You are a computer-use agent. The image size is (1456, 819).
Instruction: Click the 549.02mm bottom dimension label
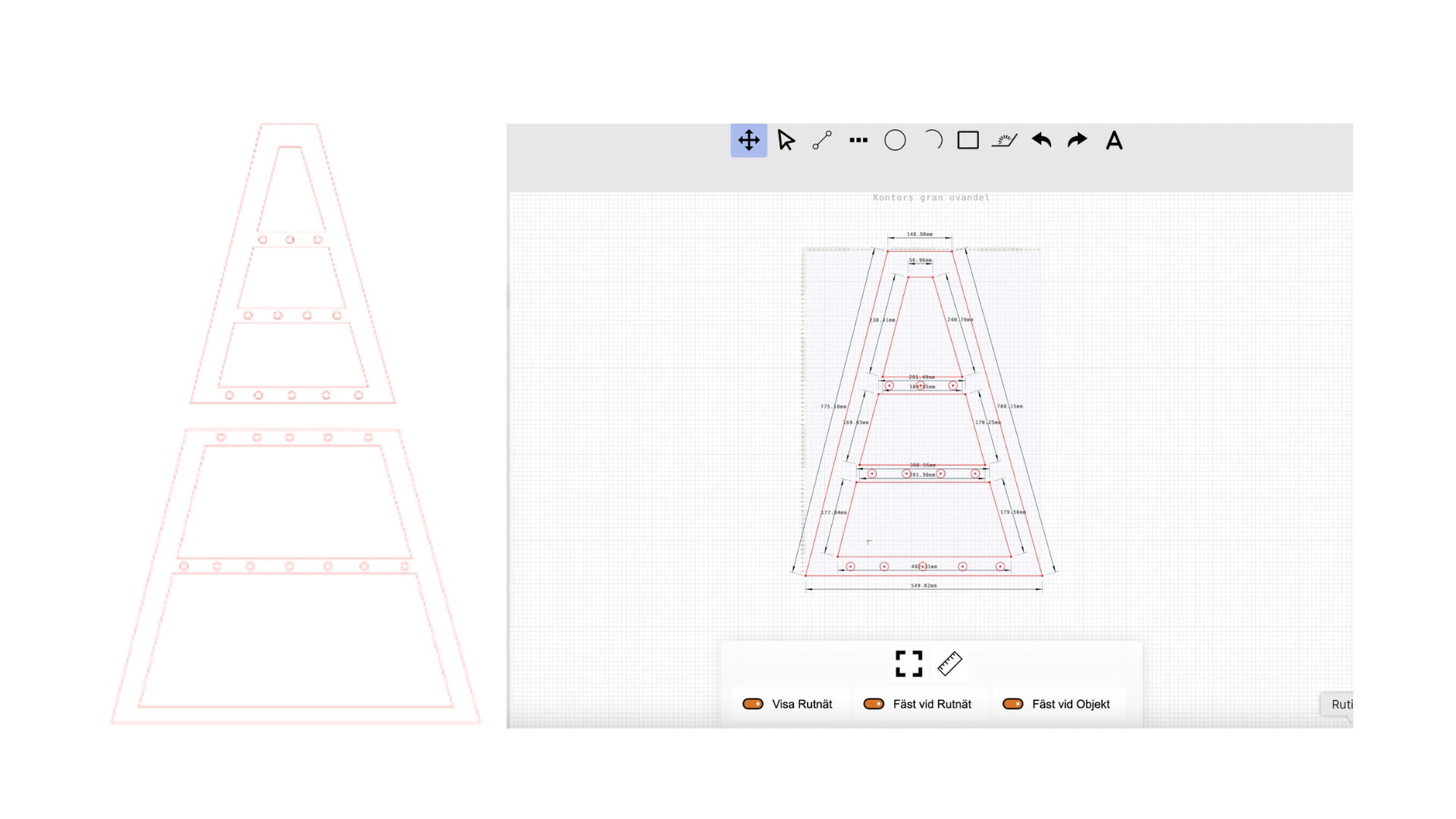924,585
